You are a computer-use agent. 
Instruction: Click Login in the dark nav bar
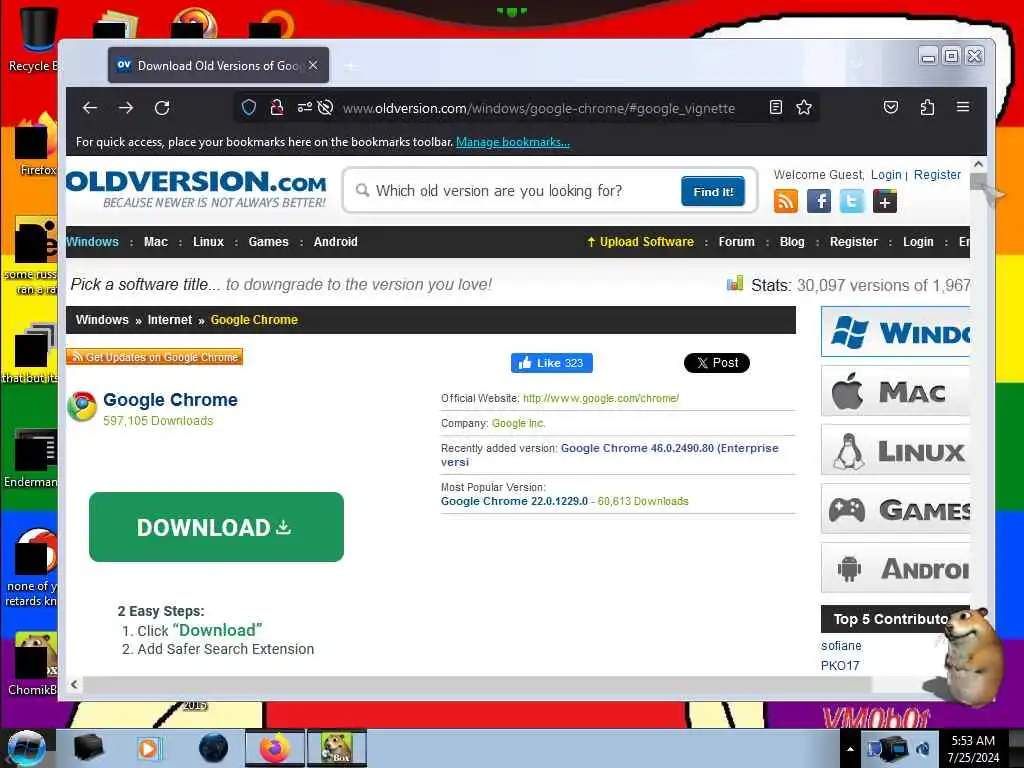[918, 242]
